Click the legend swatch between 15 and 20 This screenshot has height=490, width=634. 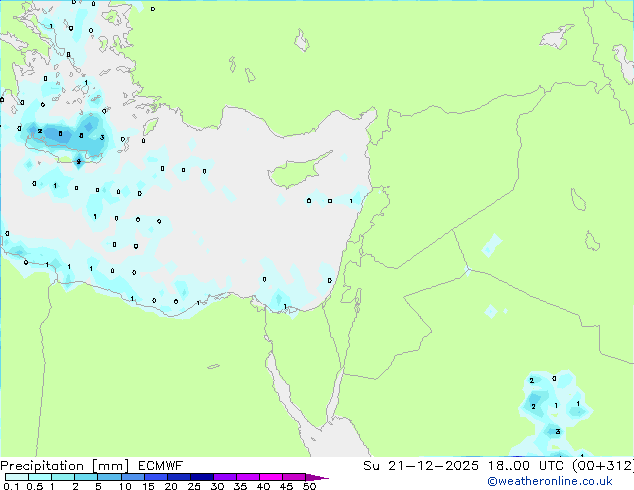(156, 477)
